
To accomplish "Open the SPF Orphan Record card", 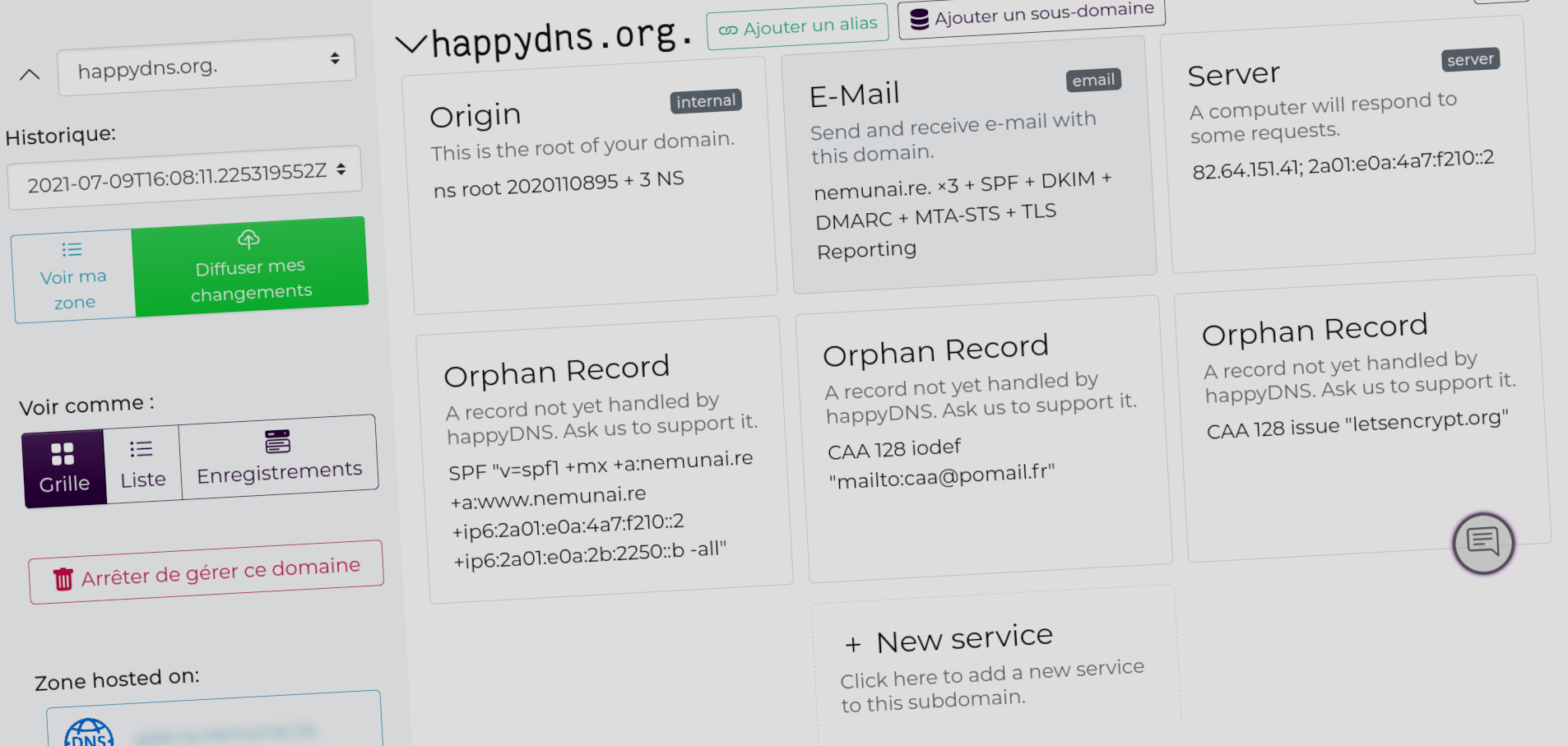I will 605,460.
